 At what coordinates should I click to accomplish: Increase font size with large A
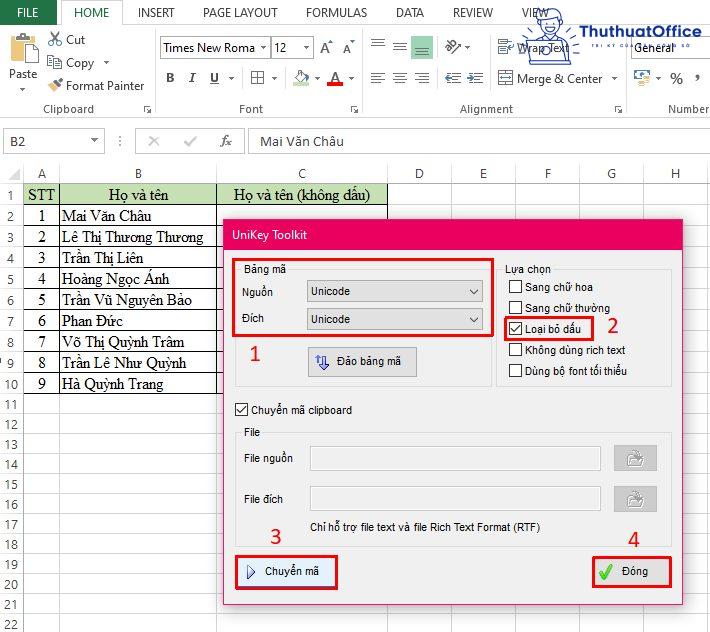coord(326,48)
